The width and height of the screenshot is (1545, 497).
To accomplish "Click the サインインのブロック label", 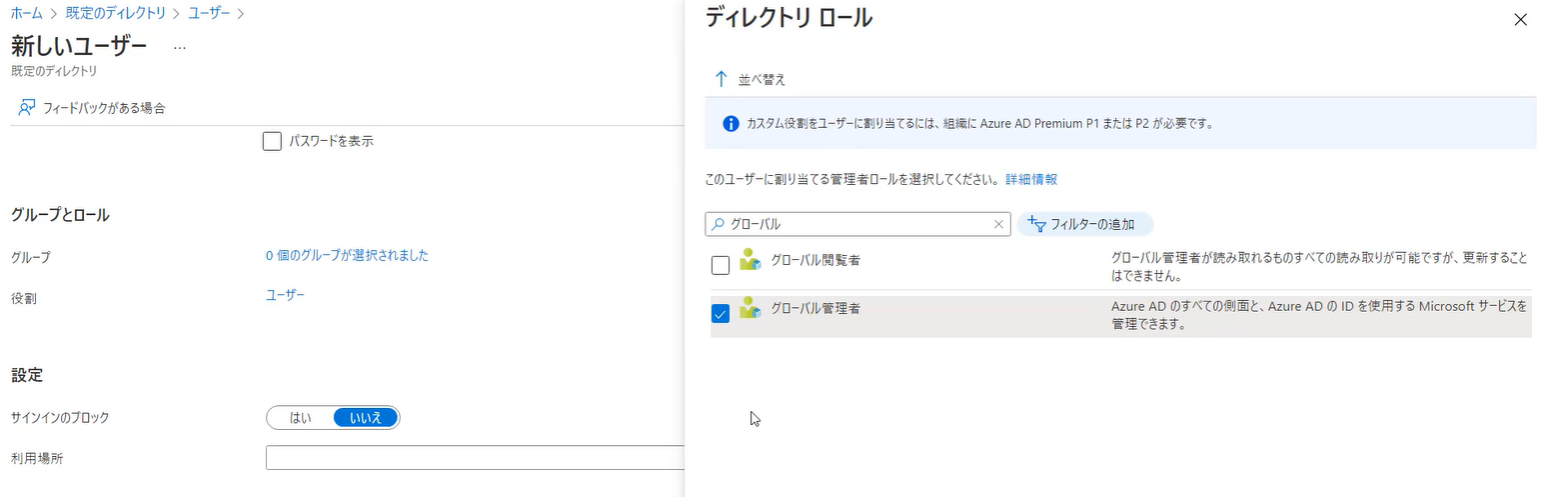I will [x=60, y=418].
